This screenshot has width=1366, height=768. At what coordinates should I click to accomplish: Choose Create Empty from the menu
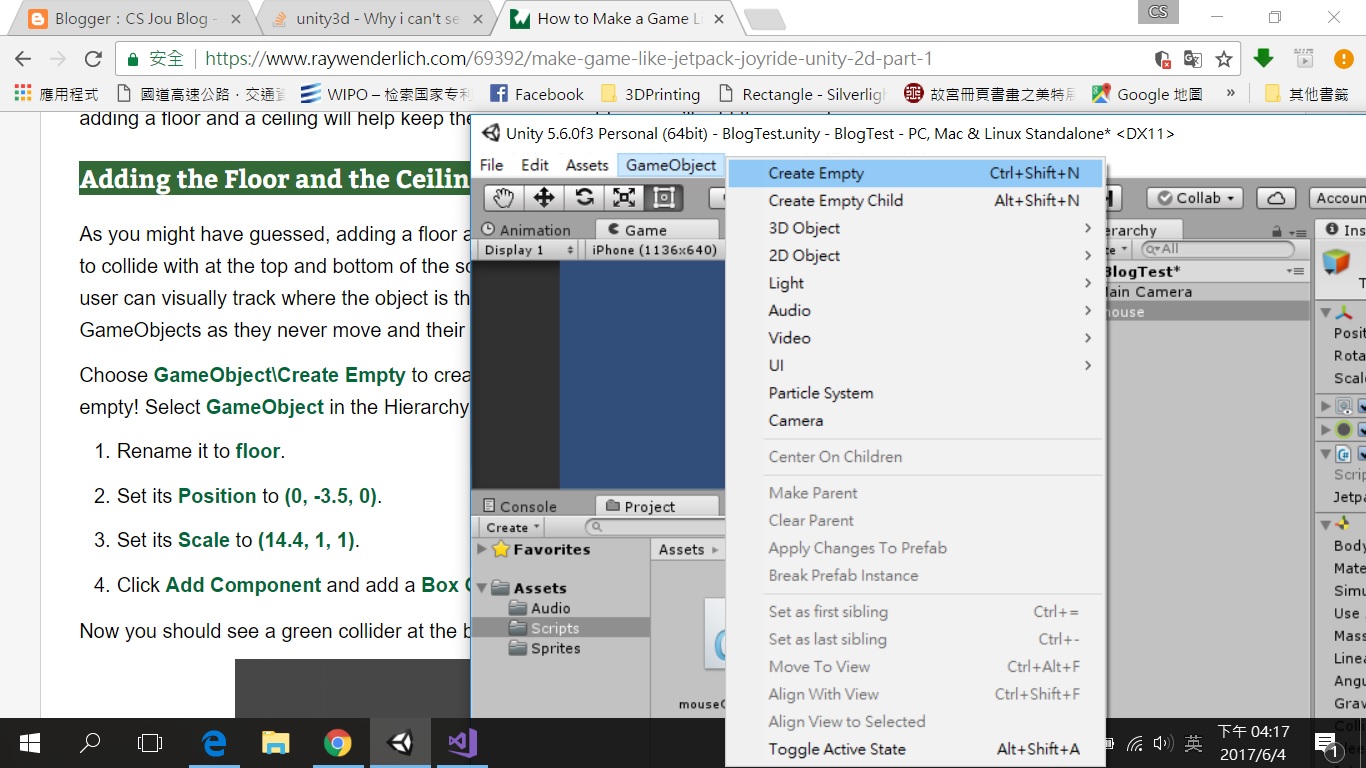click(x=915, y=173)
